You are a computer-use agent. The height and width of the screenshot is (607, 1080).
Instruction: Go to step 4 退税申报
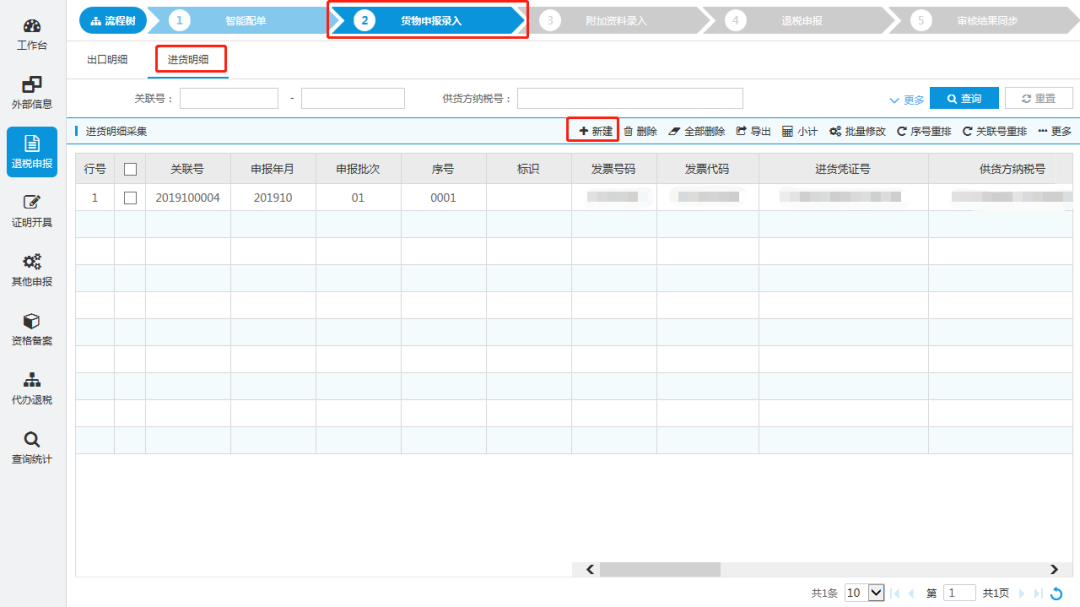(x=799, y=21)
